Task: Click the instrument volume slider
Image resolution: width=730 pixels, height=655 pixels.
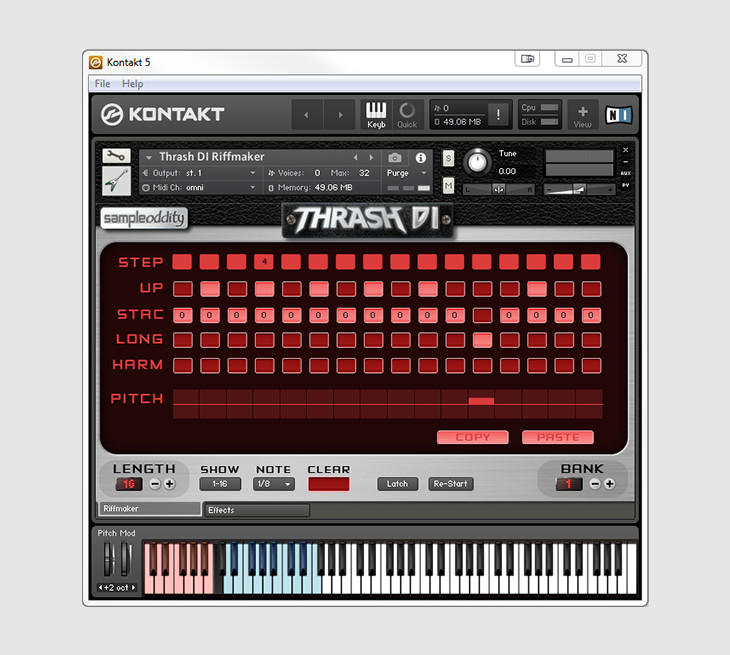Action: 580,189
